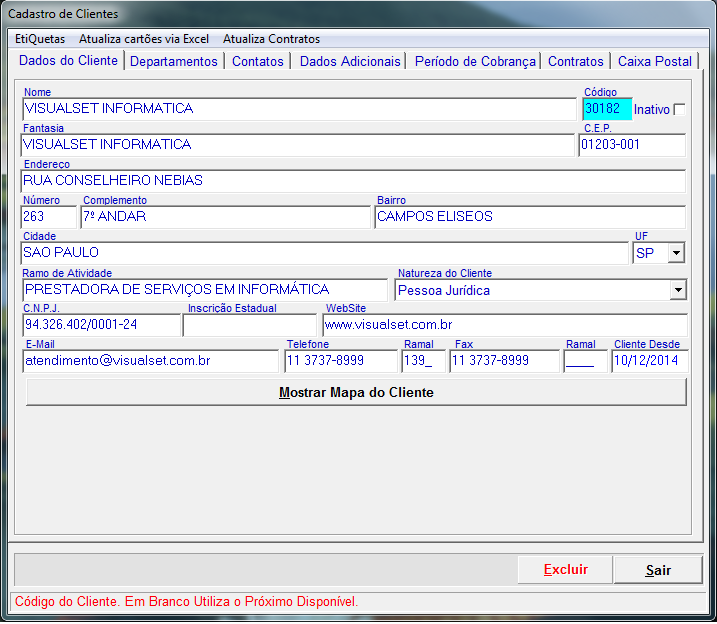Click the Fax number field
Viewport: 717px width, 624px height.
tap(504, 361)
